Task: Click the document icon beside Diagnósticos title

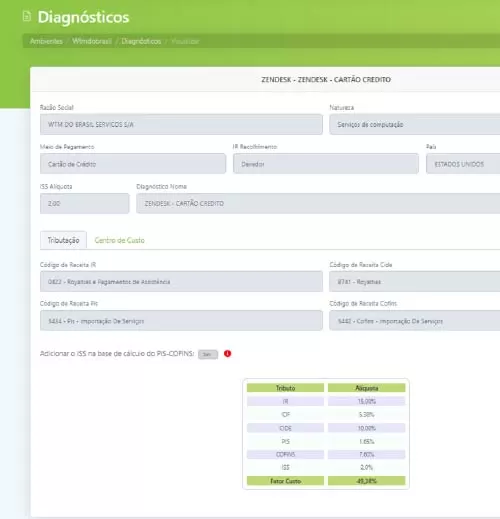Action: coord(27,16)
